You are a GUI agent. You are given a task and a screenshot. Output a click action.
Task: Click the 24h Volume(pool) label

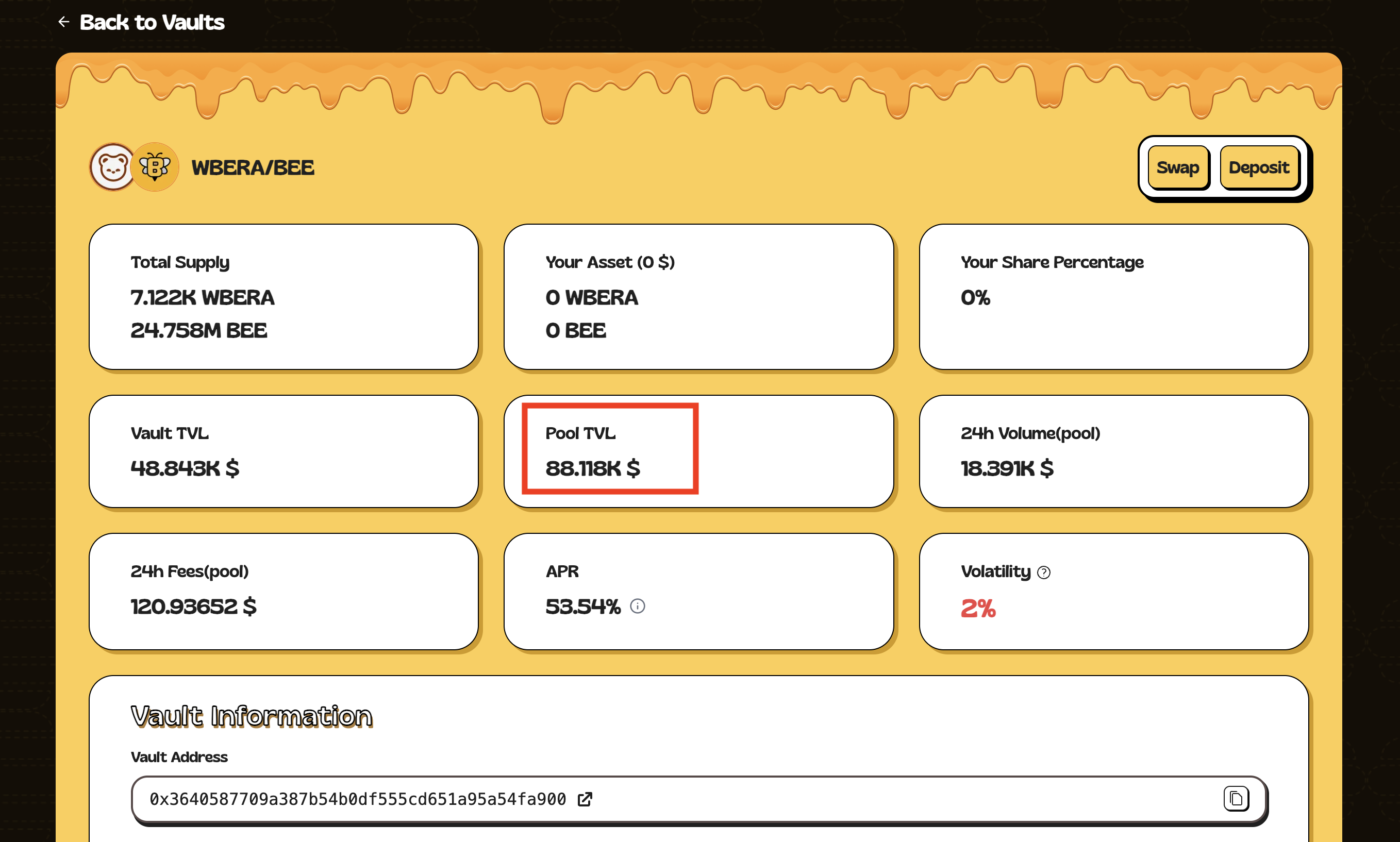coord(1030,433)
